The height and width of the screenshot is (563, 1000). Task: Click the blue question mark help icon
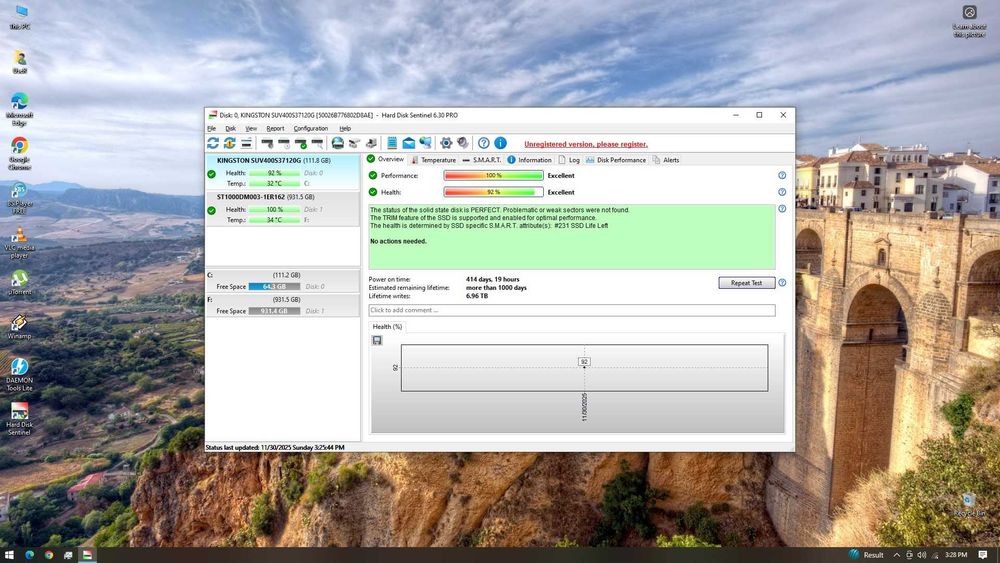[484, 143]
